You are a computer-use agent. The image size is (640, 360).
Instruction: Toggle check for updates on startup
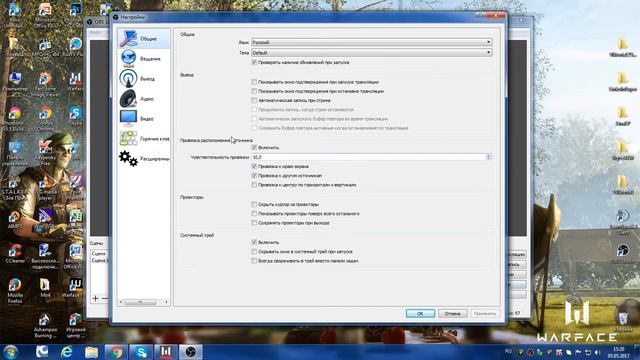pyautogui.click(x=254, y=62)
